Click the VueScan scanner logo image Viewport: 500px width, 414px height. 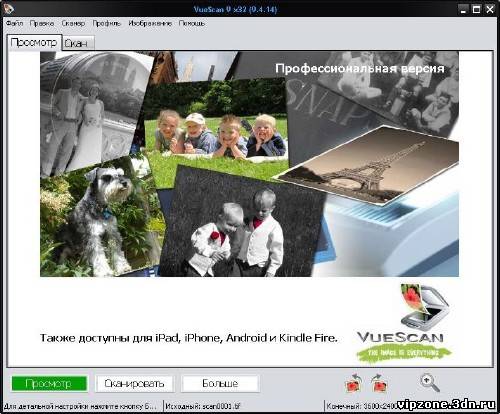point(404,323)
